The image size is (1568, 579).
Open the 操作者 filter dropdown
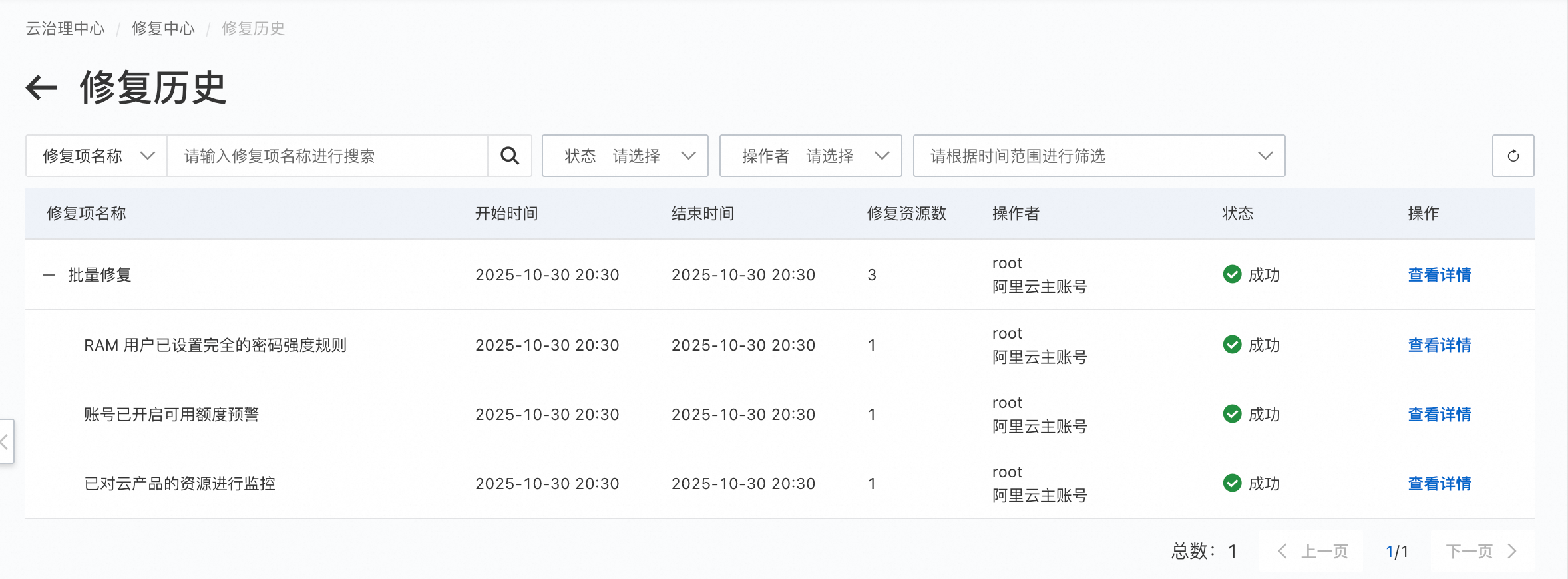point(811,156)
